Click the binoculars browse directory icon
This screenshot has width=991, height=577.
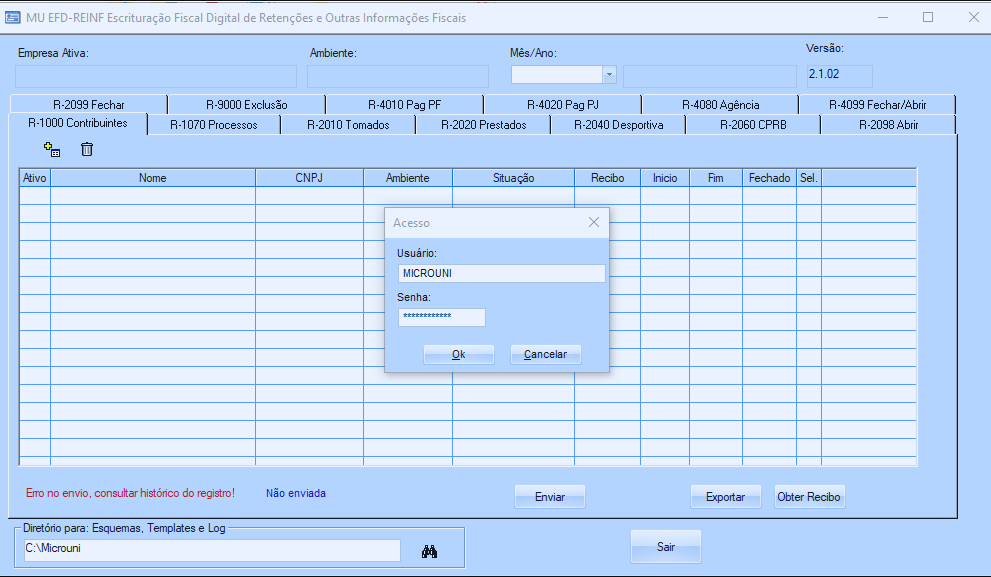click(430, 551)
